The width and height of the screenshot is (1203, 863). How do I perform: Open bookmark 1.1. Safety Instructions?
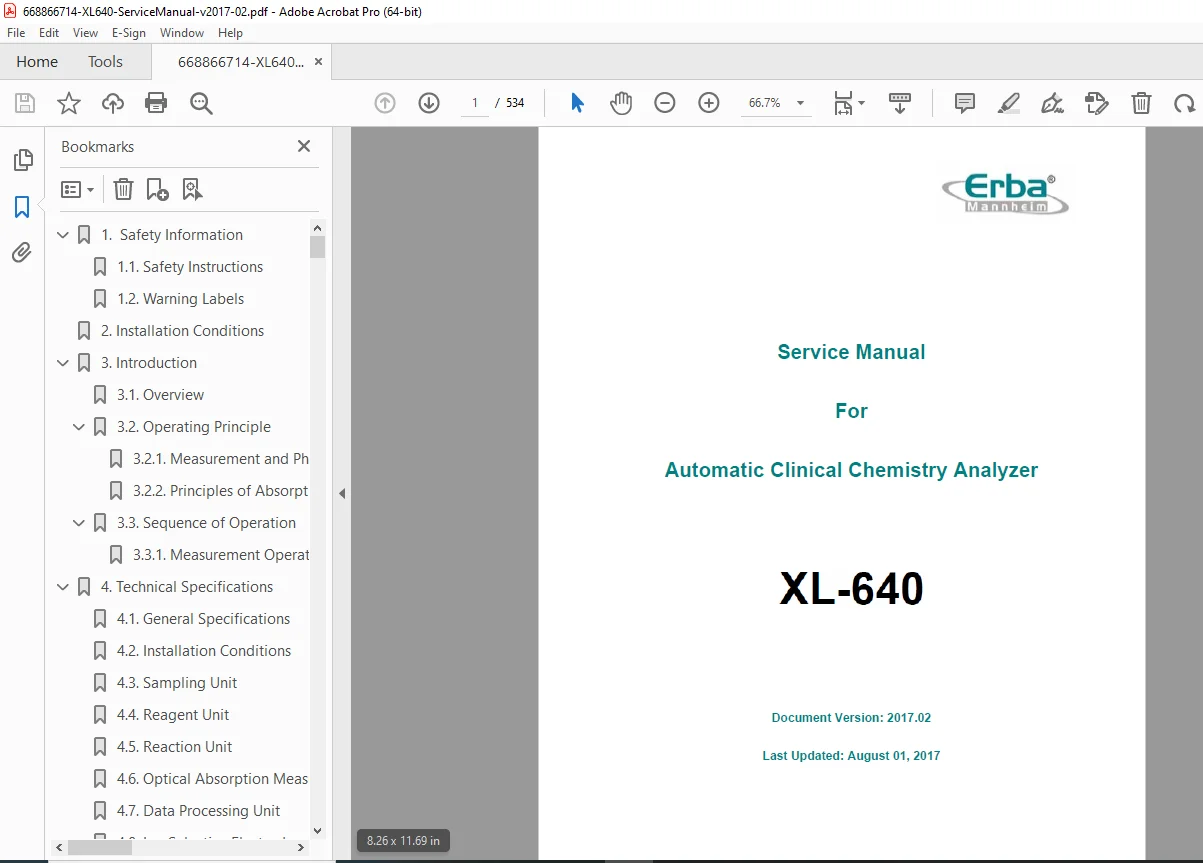[190, 267]
